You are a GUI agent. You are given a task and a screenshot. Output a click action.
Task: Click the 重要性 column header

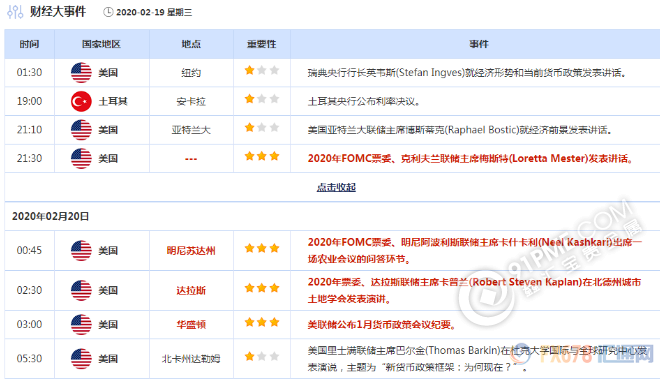262,44
